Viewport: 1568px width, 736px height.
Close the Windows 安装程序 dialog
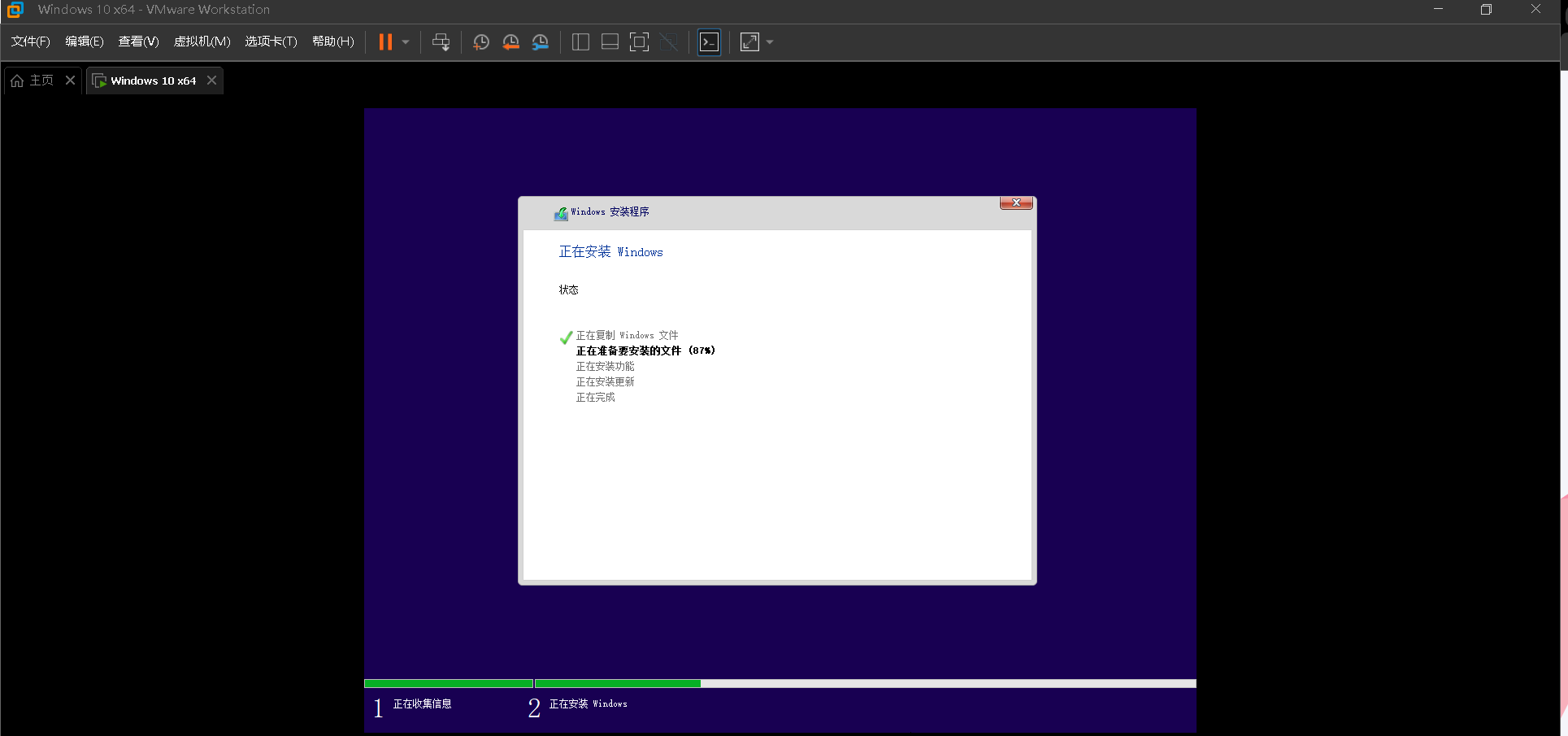pos(1016,203)
